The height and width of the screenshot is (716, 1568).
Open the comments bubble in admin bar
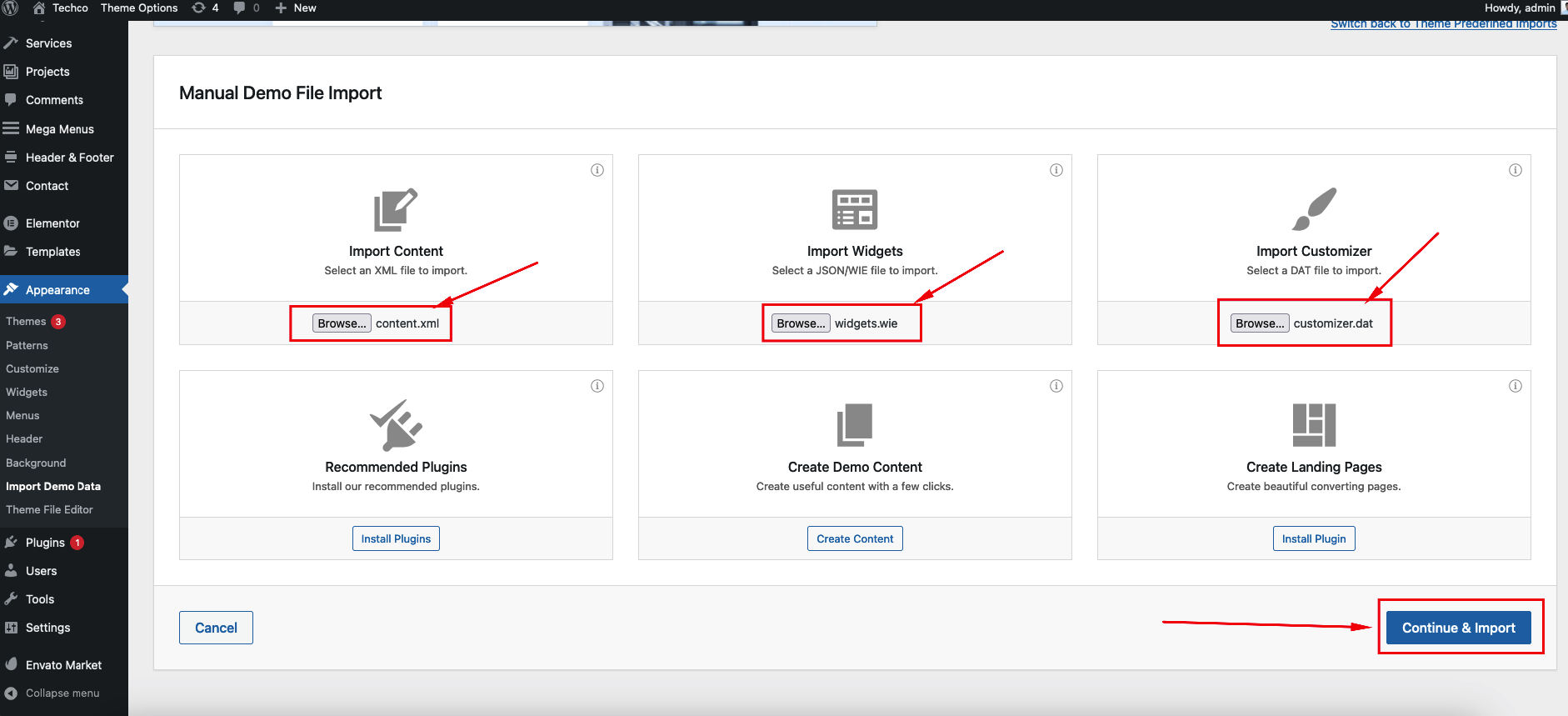click(246, 8)
